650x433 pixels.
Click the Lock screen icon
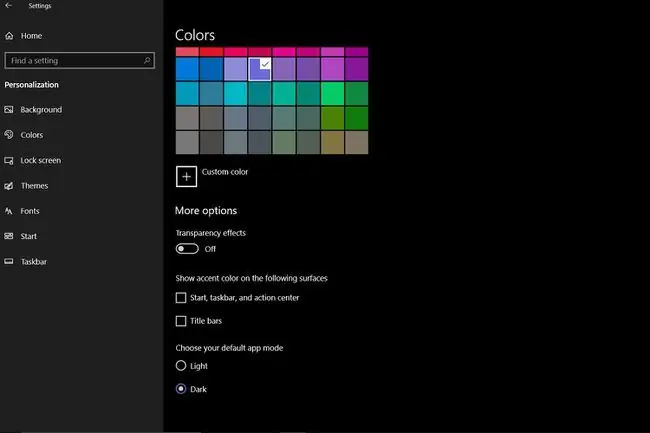(9, 160)
